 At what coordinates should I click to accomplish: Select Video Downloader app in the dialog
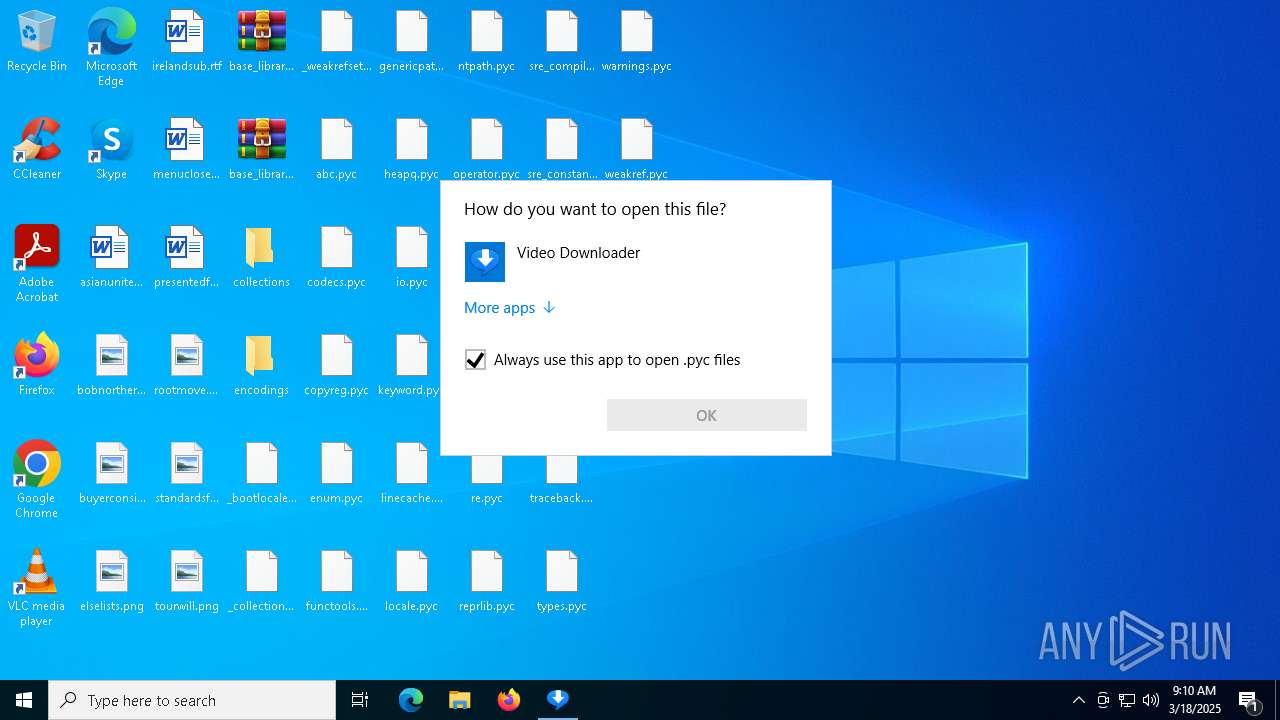point(635,262)
